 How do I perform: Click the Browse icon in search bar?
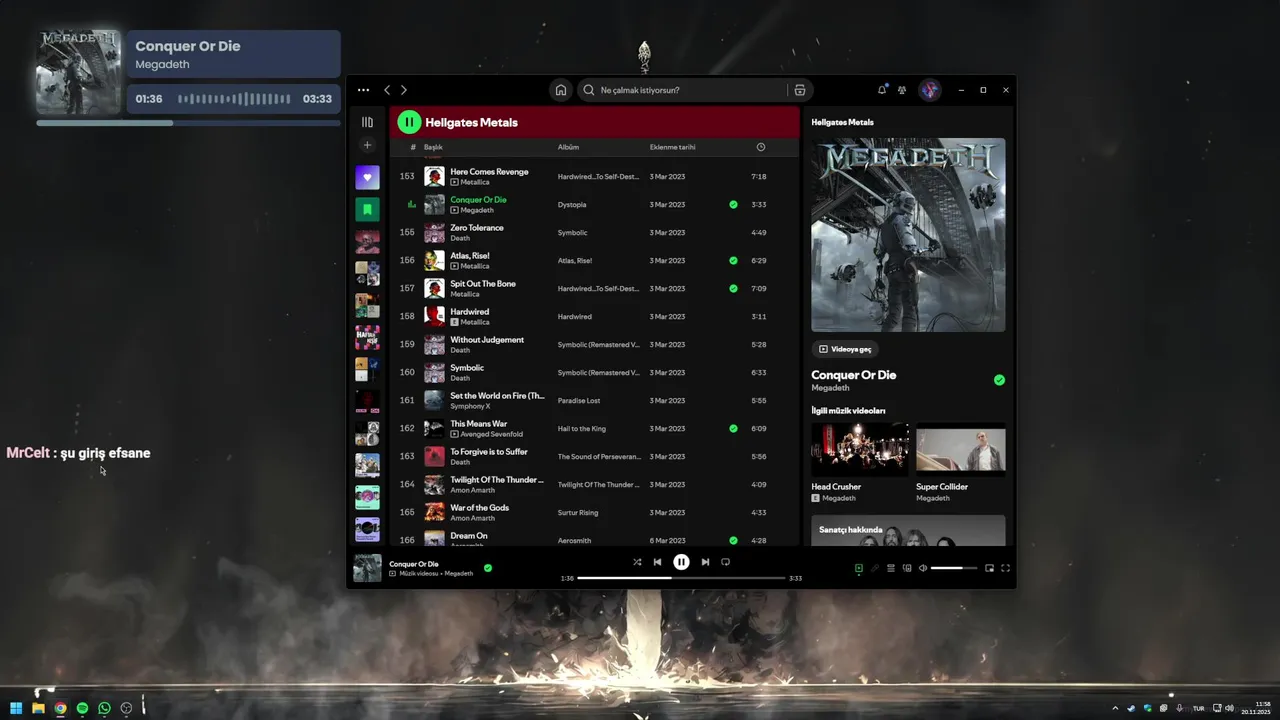point(800,90)
